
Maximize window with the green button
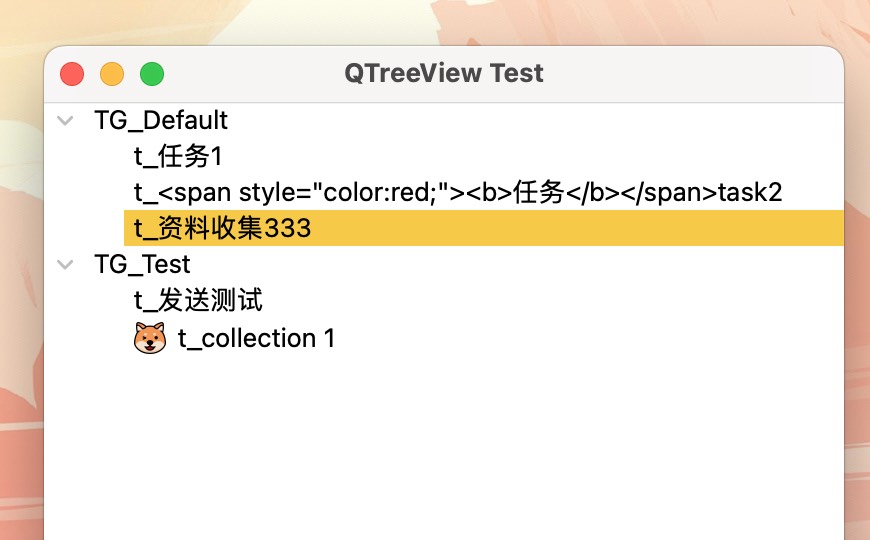152,74
